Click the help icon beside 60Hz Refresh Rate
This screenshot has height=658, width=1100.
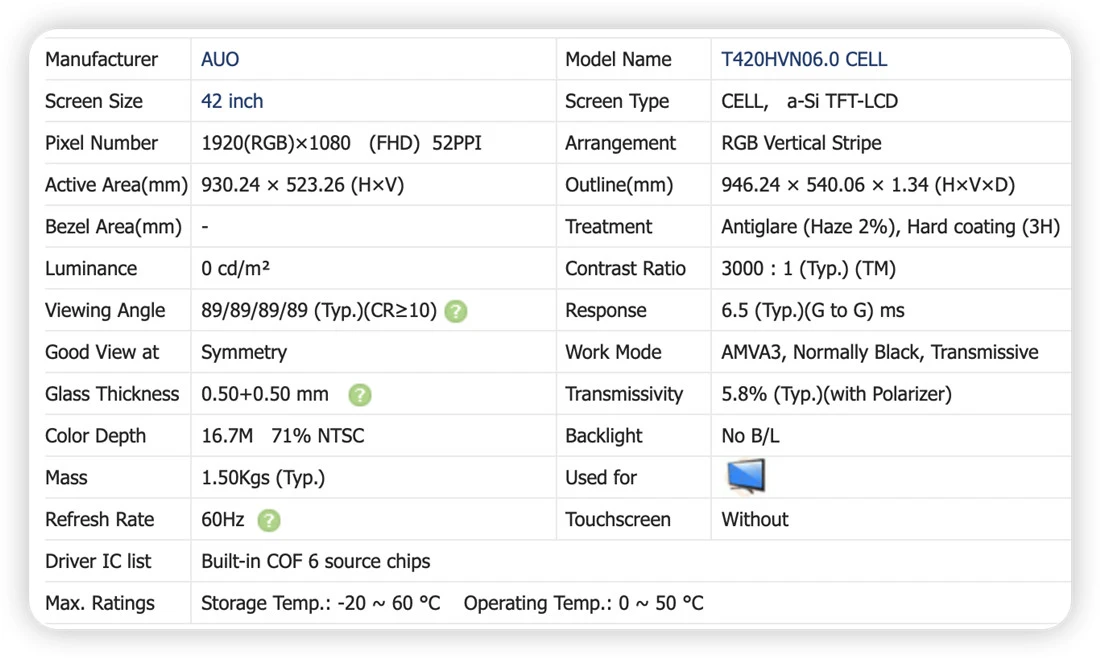269,521
